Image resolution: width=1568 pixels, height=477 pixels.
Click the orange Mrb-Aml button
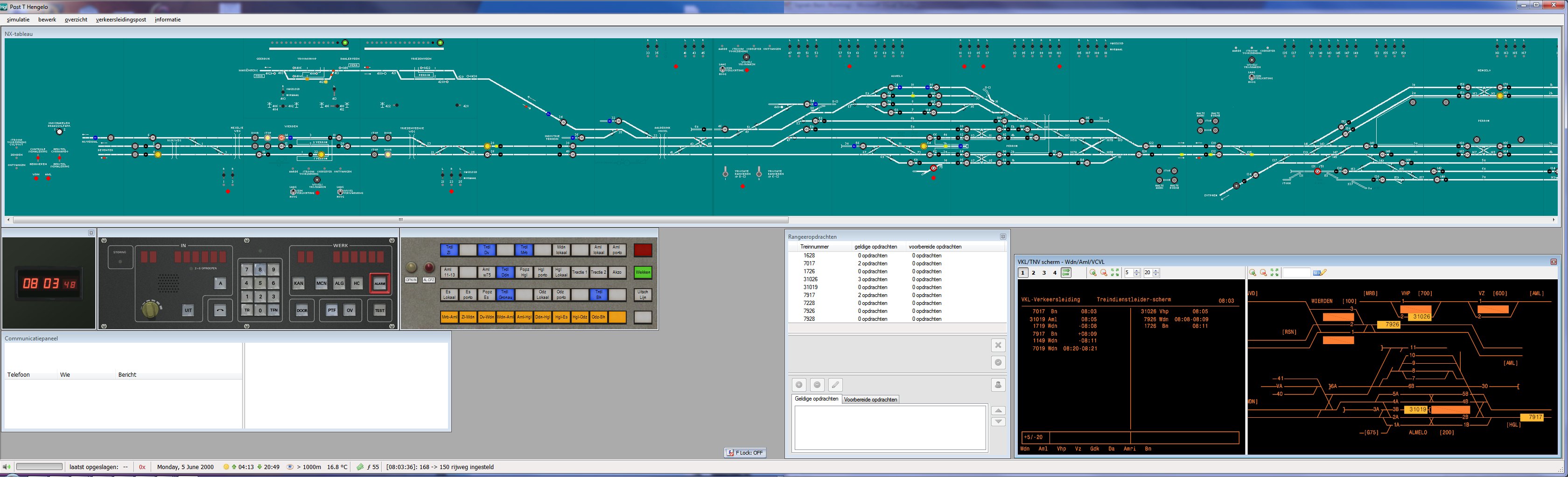pos(449,317)
